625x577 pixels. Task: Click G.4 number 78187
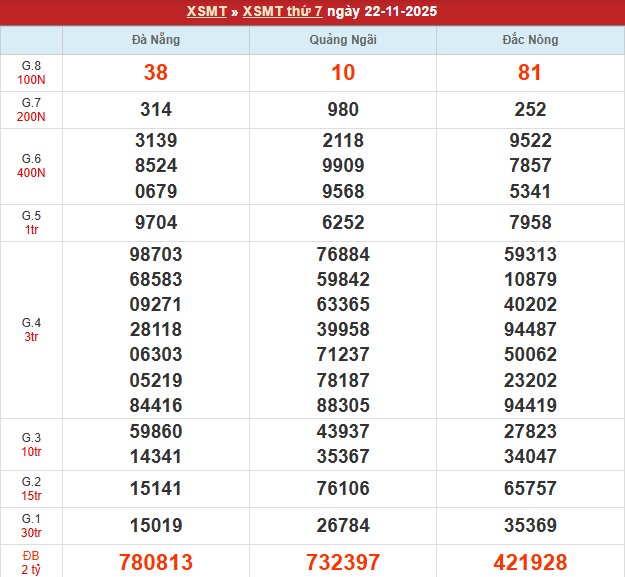(x=343, y=380)
